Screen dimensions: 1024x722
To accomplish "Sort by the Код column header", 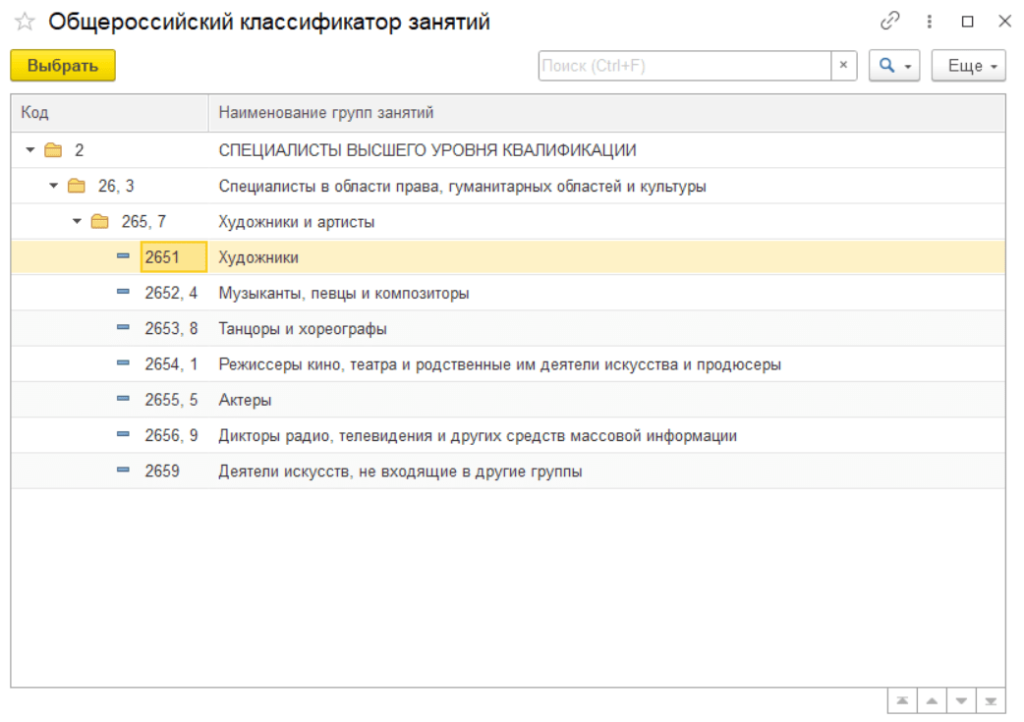I will tap(110, 113).
